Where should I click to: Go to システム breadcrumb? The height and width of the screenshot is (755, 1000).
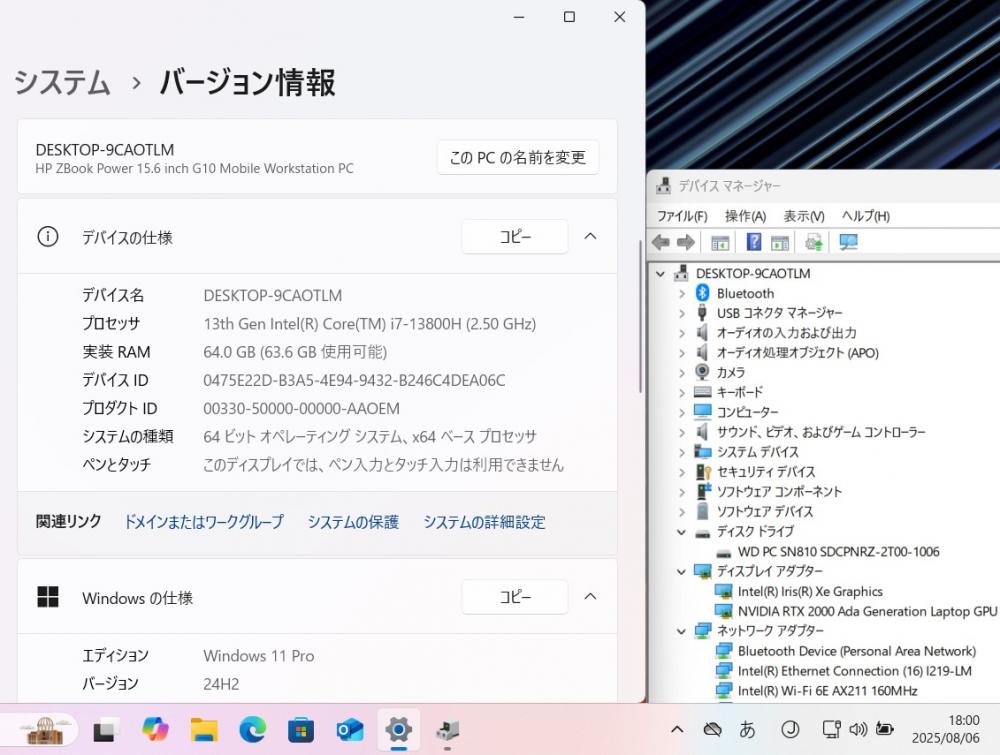(62, 82)
